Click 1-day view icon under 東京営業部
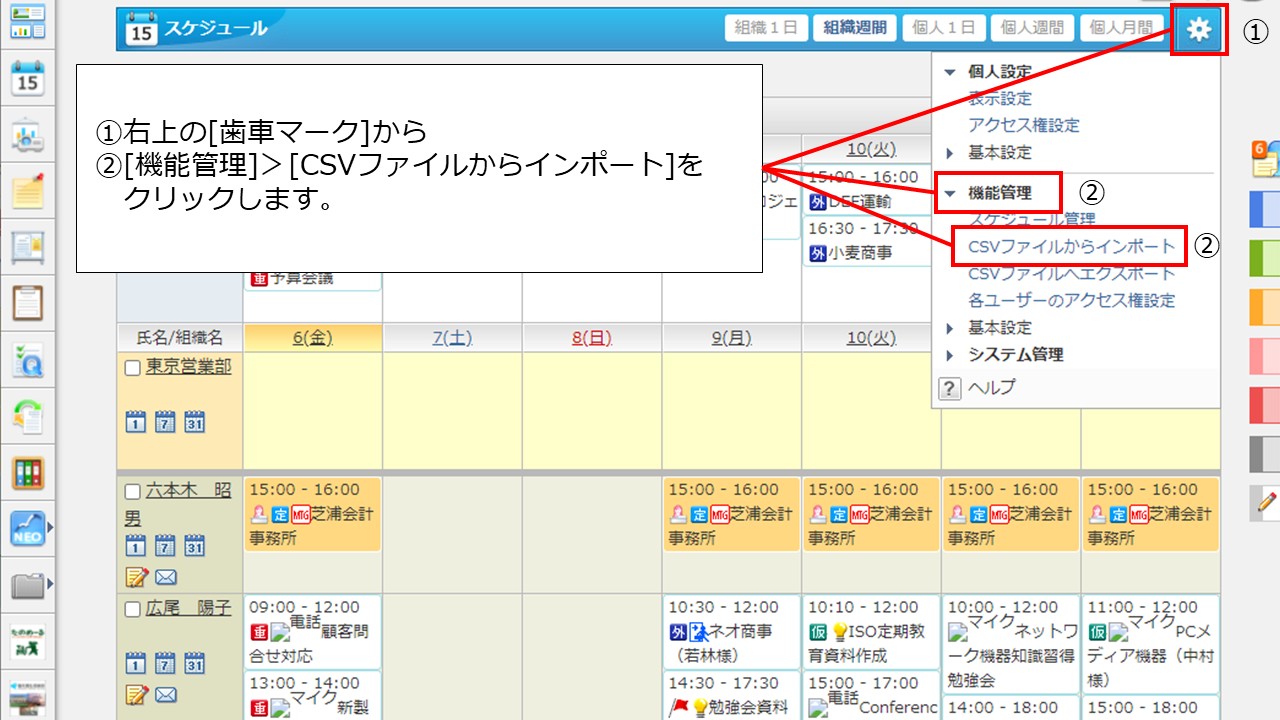This screenshot has height=720, width=1280. (x=135, y=422)
